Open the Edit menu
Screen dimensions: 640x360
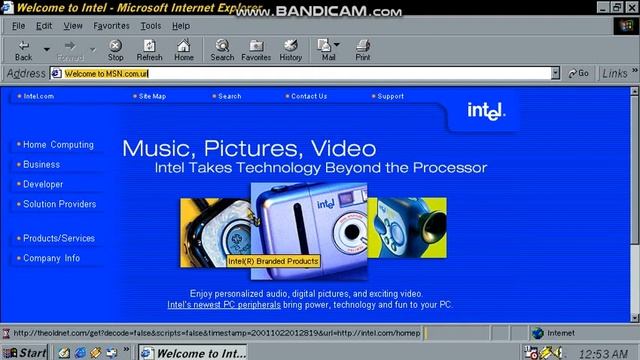[44, 26]
